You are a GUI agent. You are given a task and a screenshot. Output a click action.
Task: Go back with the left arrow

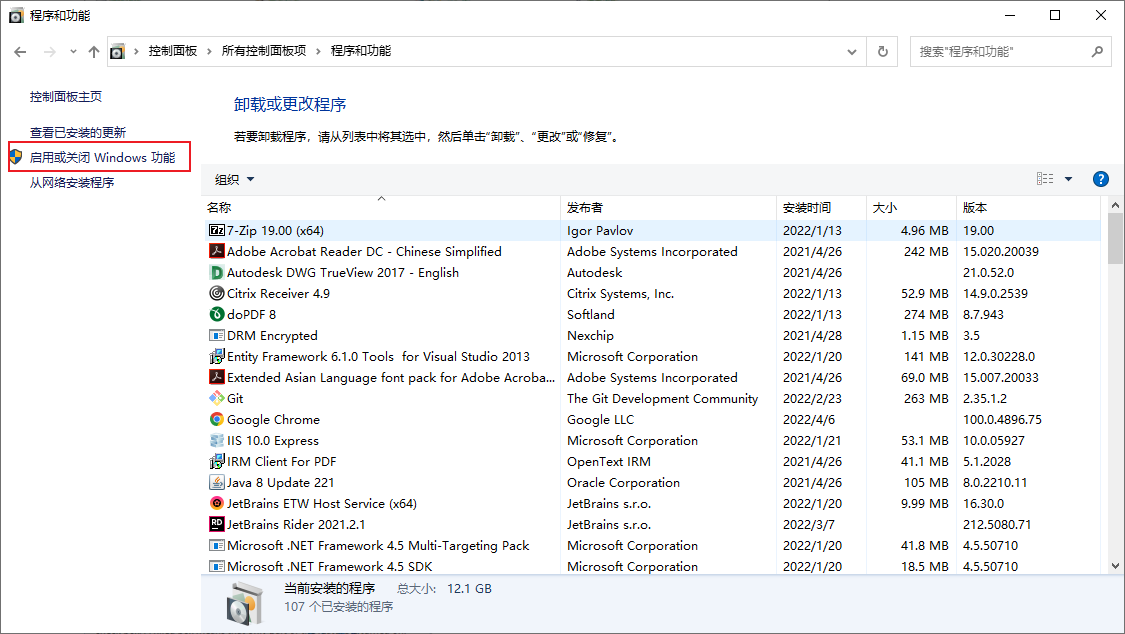(x=20, y=52)
